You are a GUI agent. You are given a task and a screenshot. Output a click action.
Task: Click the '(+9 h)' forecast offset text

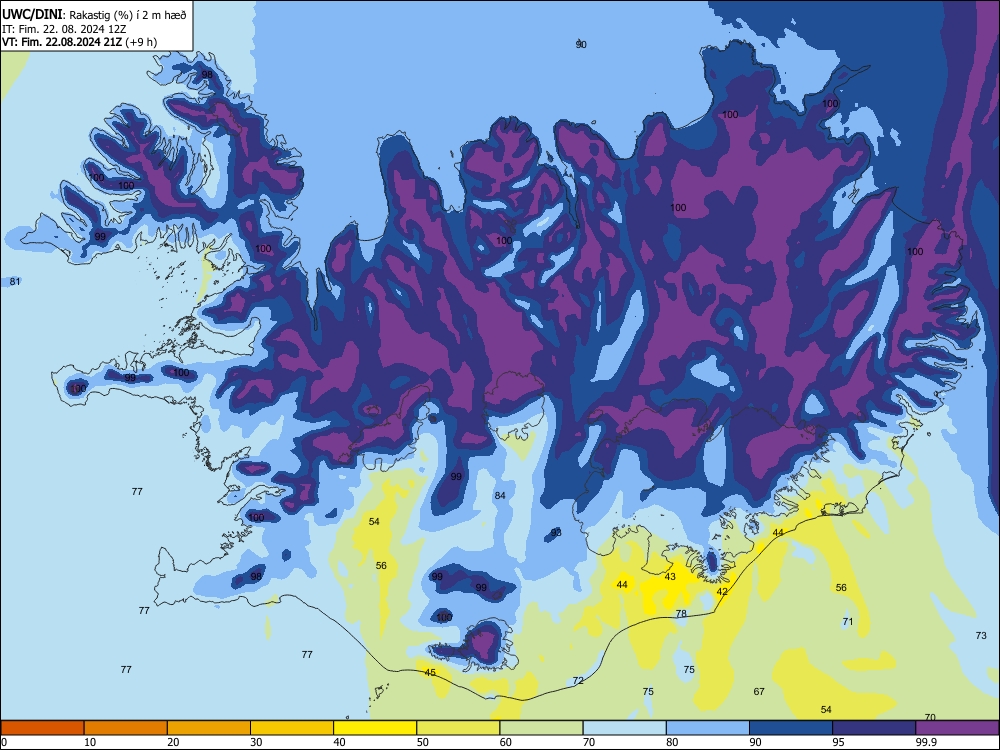pos(141,43)
